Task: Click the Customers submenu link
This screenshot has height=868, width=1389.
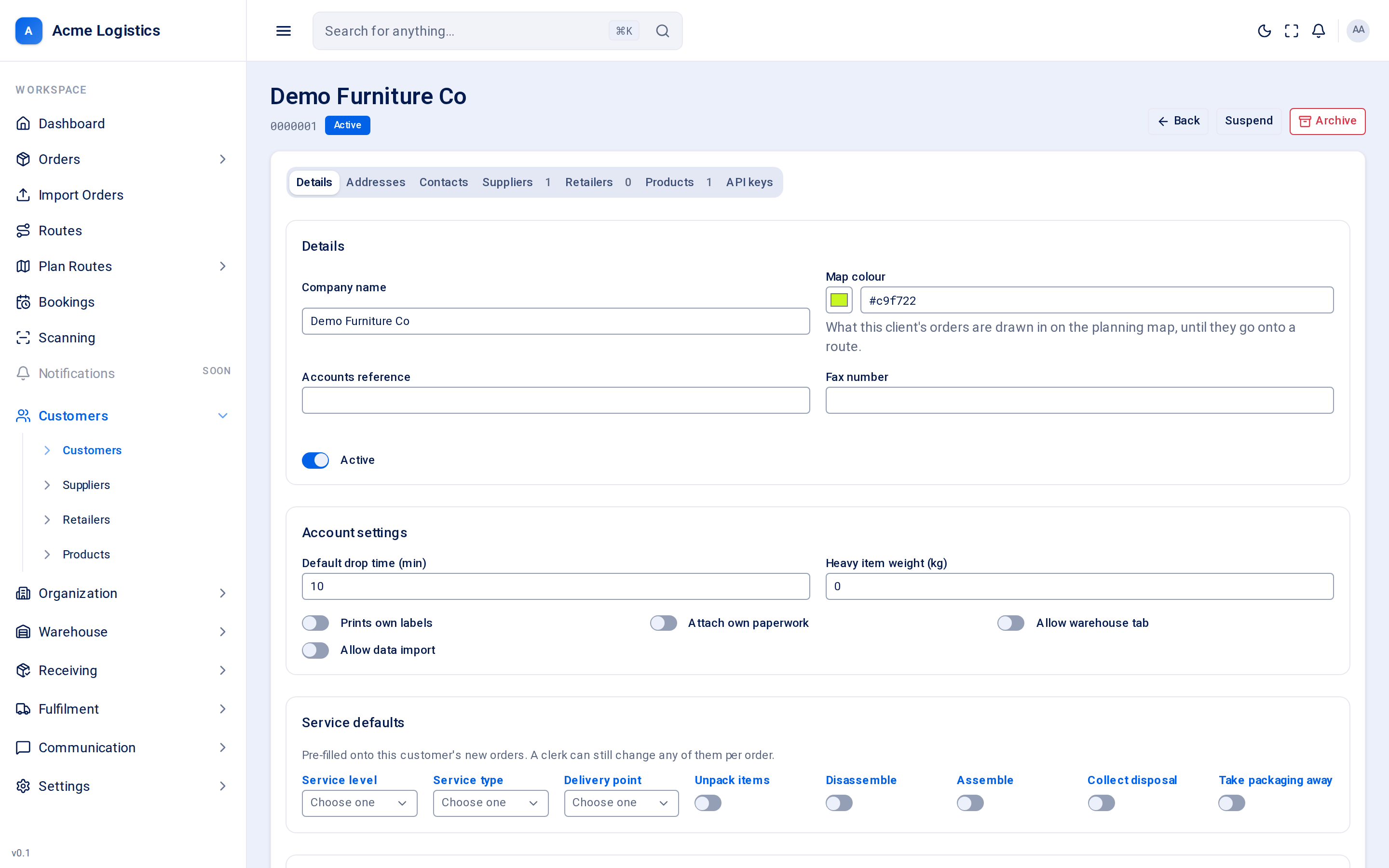Action: tap(92, 451)
